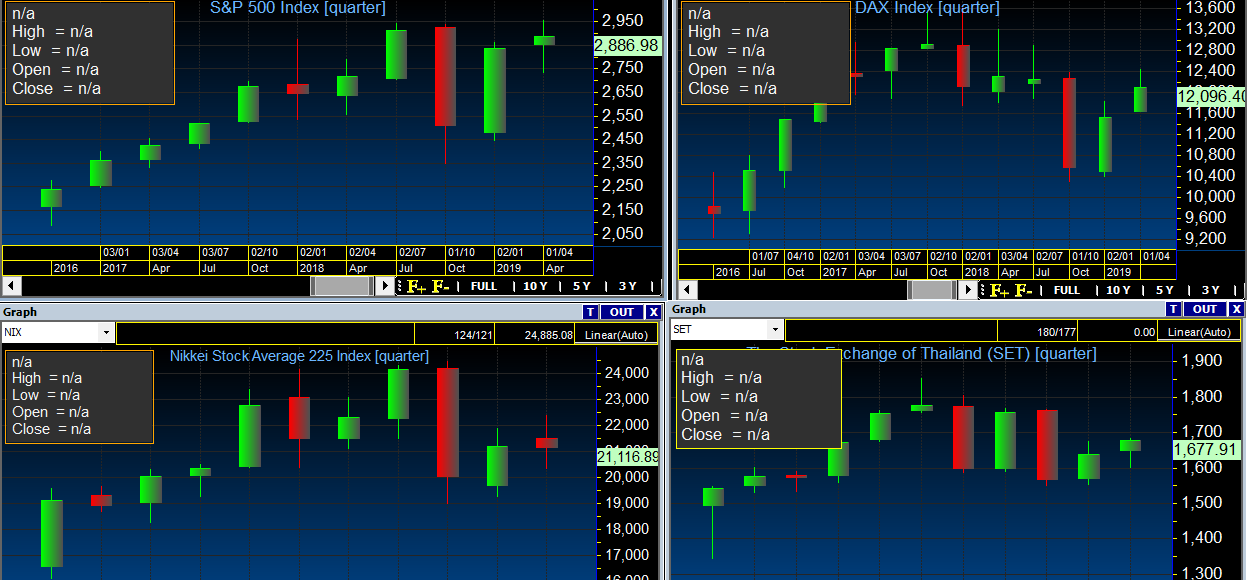Click the 2017 year cell on DAX time axis
This screenshot has width=1247, height=580.
tap(837, 272)
